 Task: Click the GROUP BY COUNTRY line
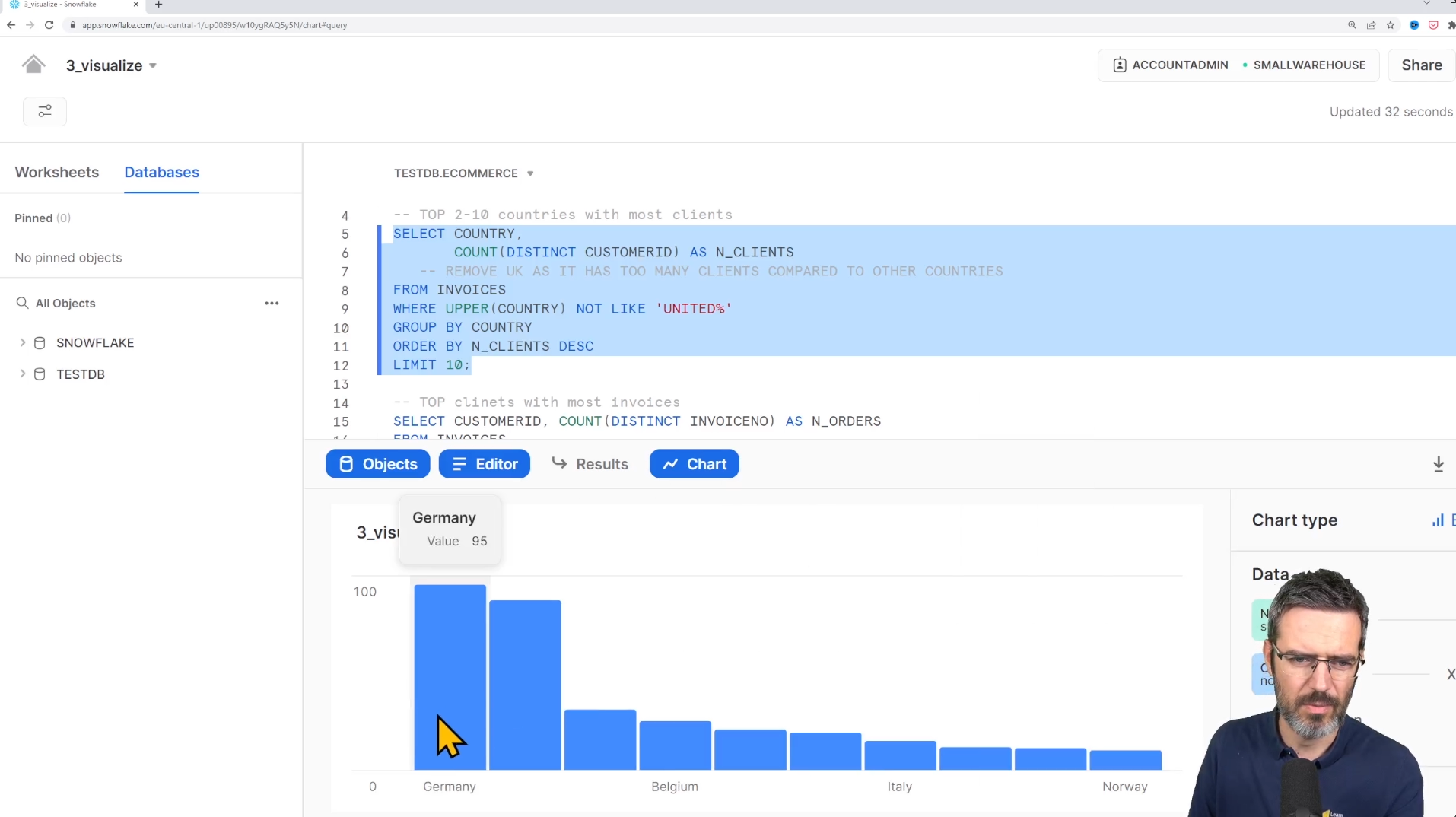click(463, 327)
